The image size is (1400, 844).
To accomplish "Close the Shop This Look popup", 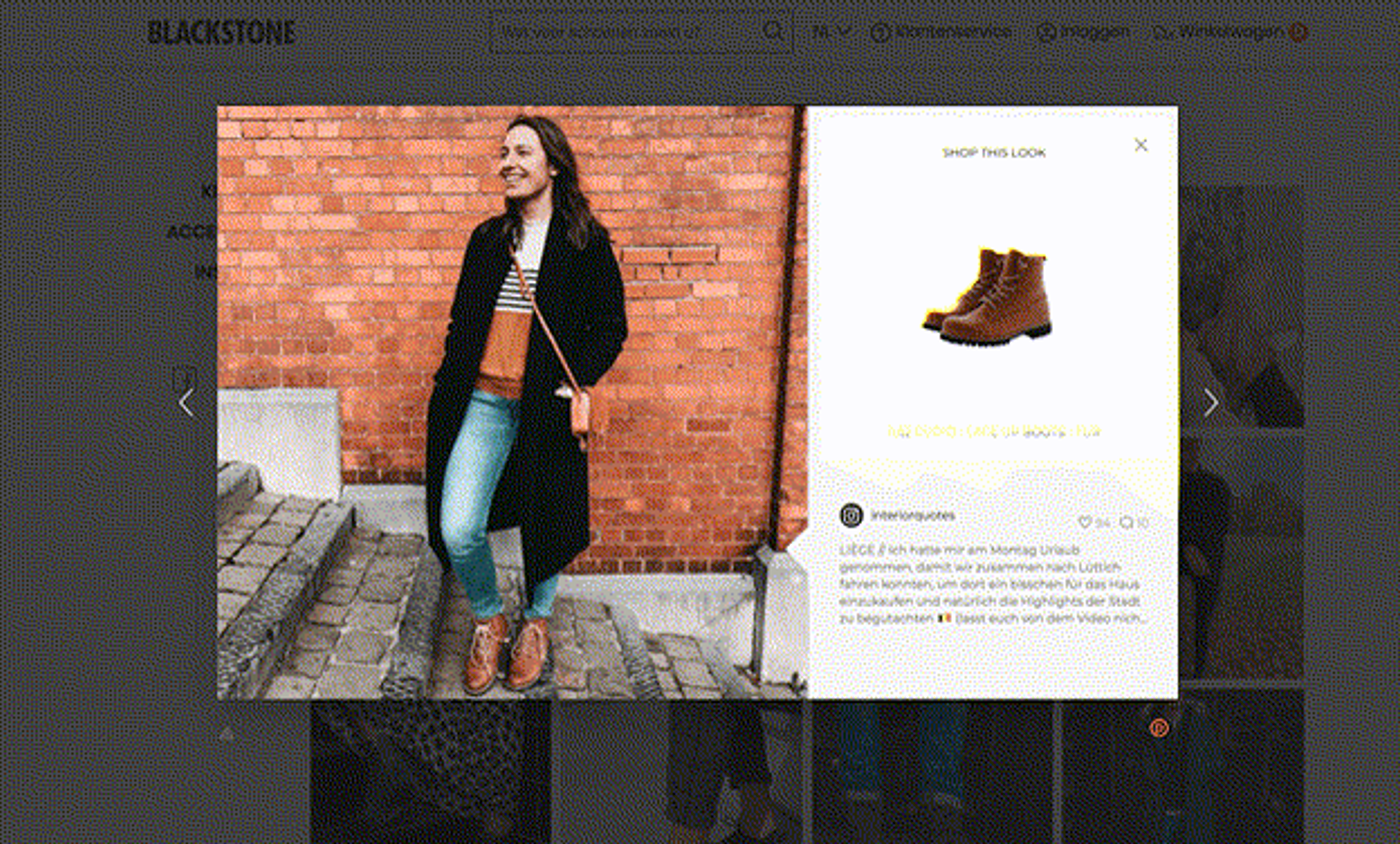I will 1140,145.
